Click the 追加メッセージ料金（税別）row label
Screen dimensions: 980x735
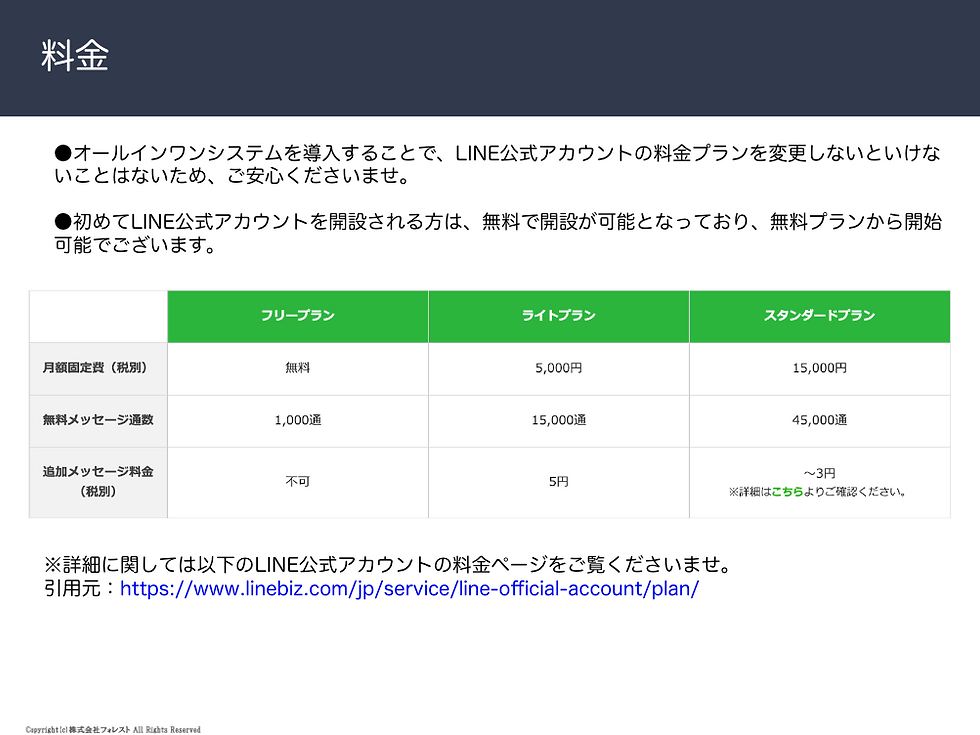tap(97, 482)
